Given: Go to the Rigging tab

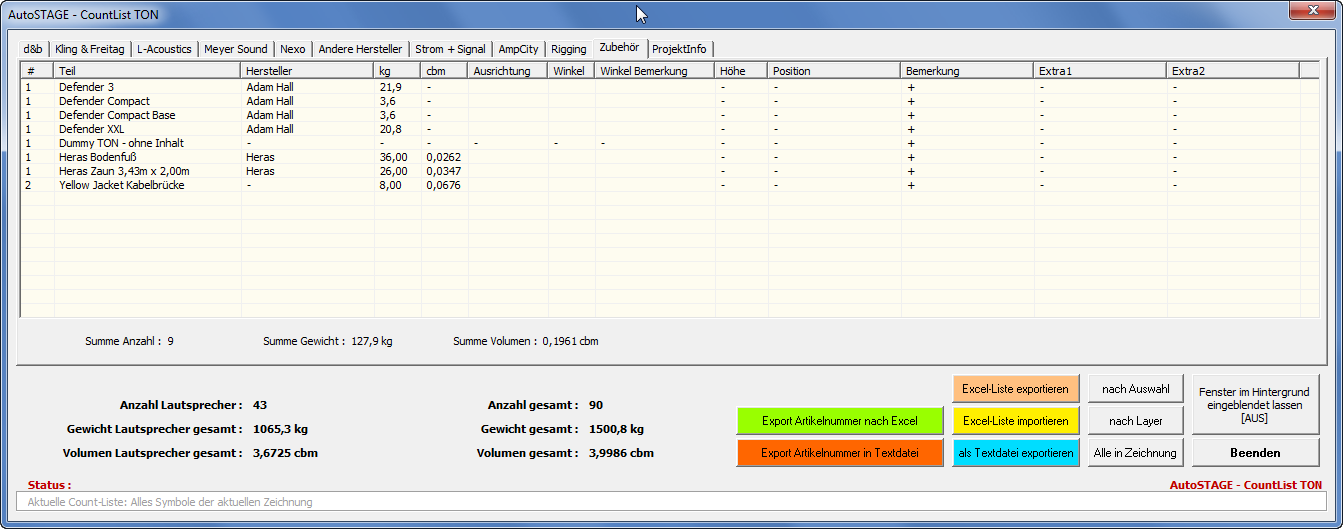Looking at the screenshot, I should [x=568, y=49].
